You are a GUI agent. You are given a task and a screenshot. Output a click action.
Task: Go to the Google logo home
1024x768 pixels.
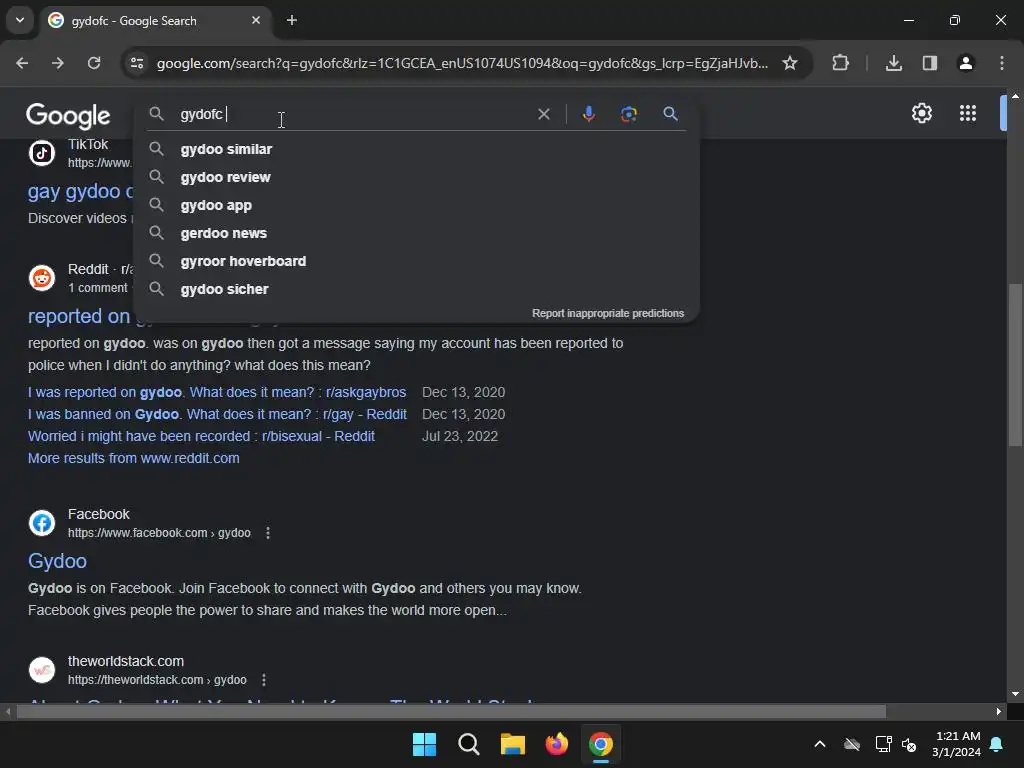click(68, 116)
